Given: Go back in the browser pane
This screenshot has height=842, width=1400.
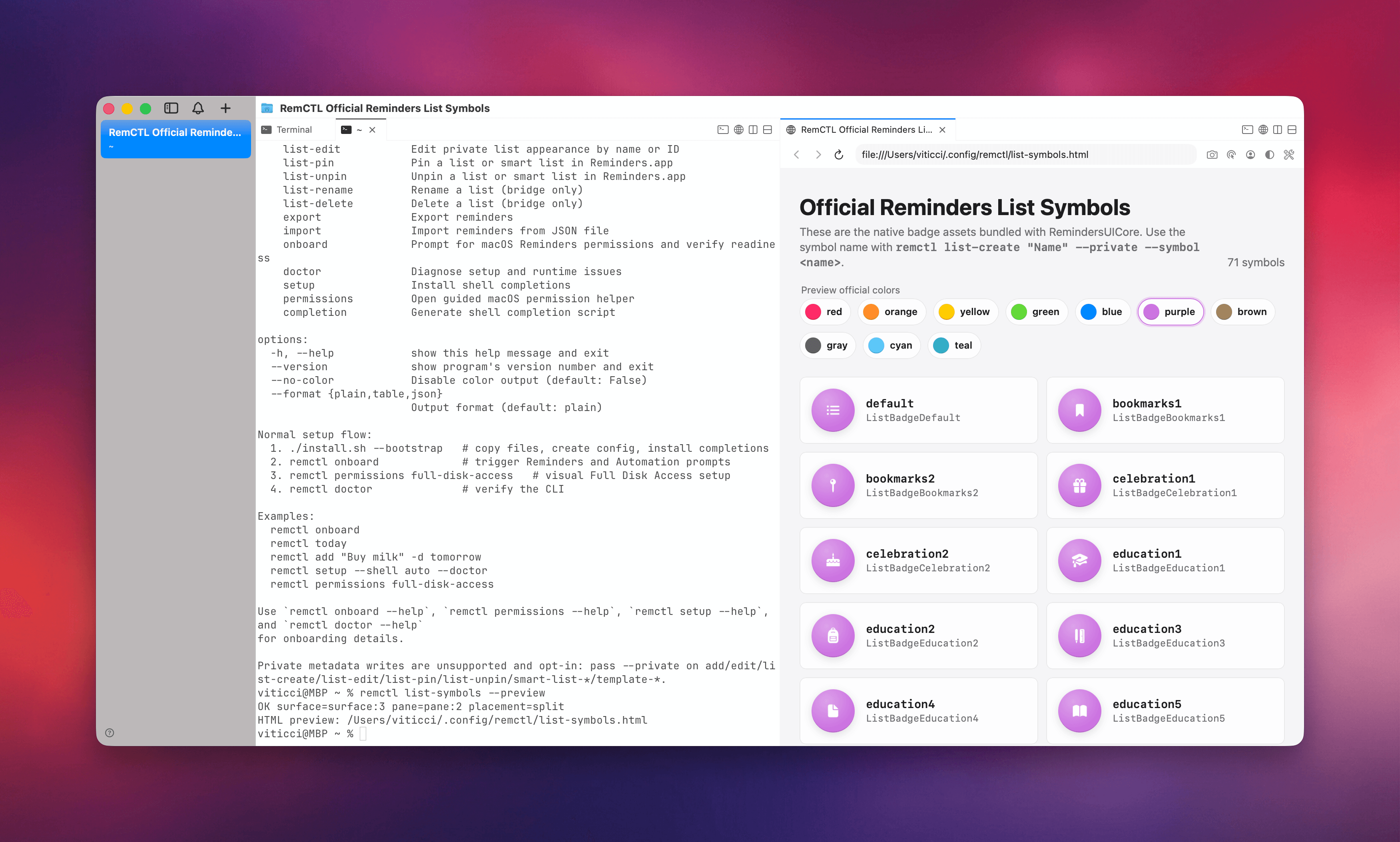Looking at the screenshot, I should tap(796, 155).
